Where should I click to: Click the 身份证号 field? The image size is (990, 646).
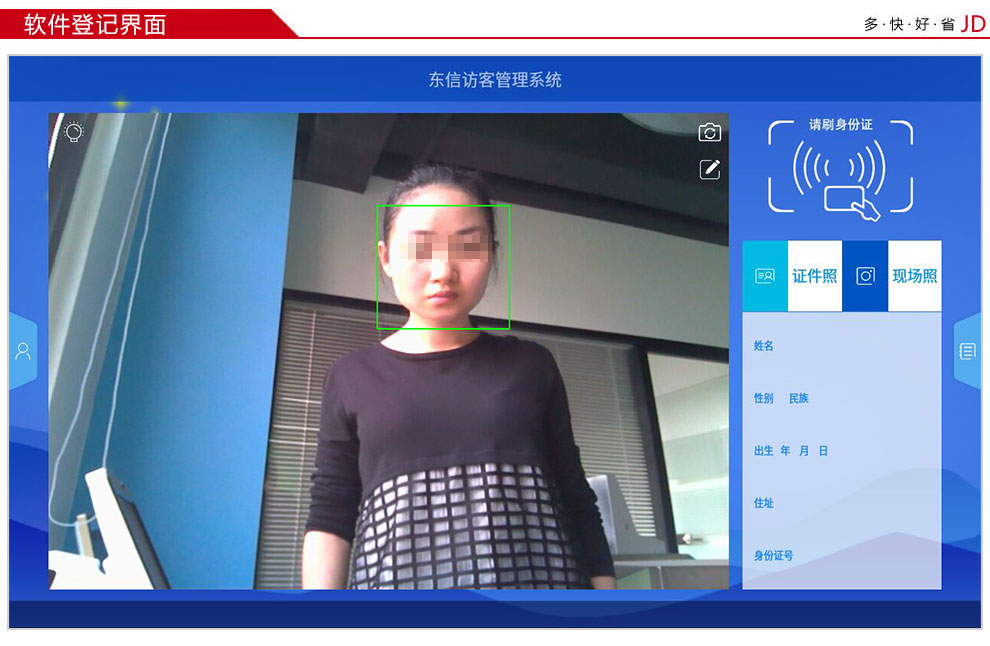[773, 555]
